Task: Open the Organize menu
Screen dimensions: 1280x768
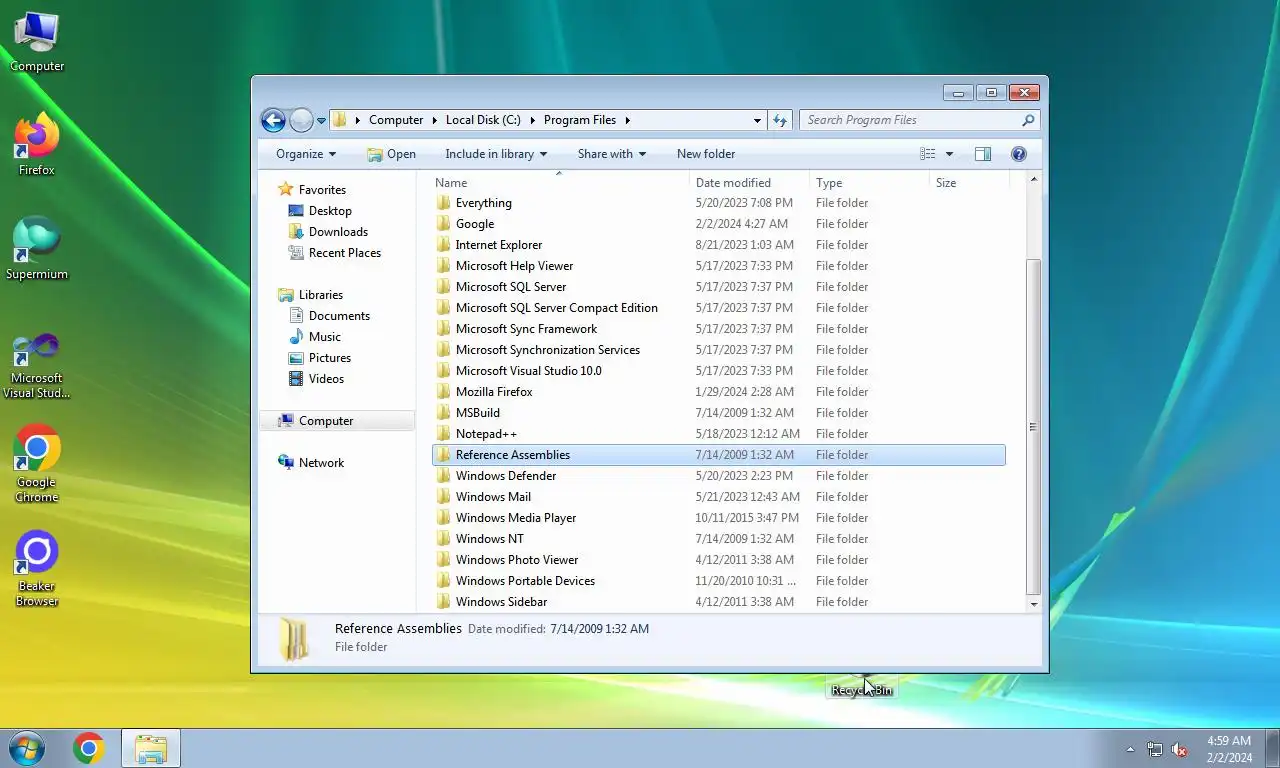Action: point(306,154)
